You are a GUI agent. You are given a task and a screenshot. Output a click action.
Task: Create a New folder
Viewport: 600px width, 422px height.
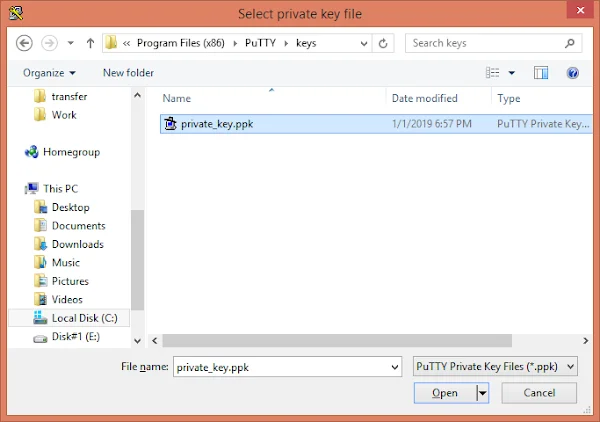tap(128, 73)
